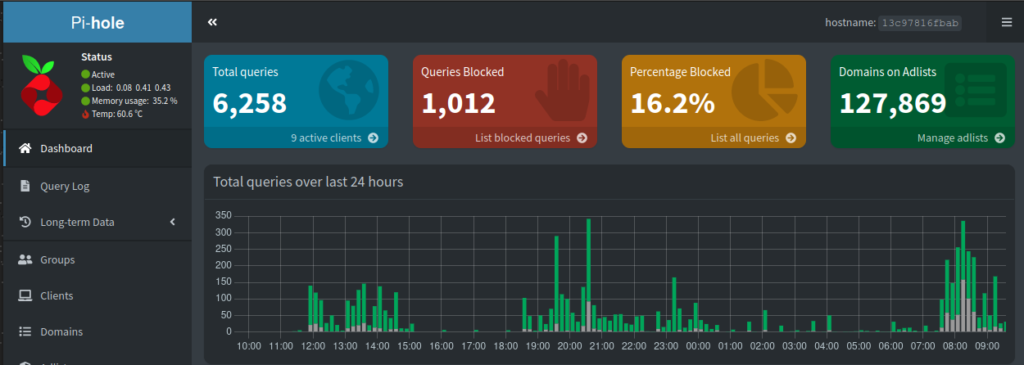Click hand icon in Queries Blocked card
The height and width of the screenshot is (365, 1024).
coord(562,91)
